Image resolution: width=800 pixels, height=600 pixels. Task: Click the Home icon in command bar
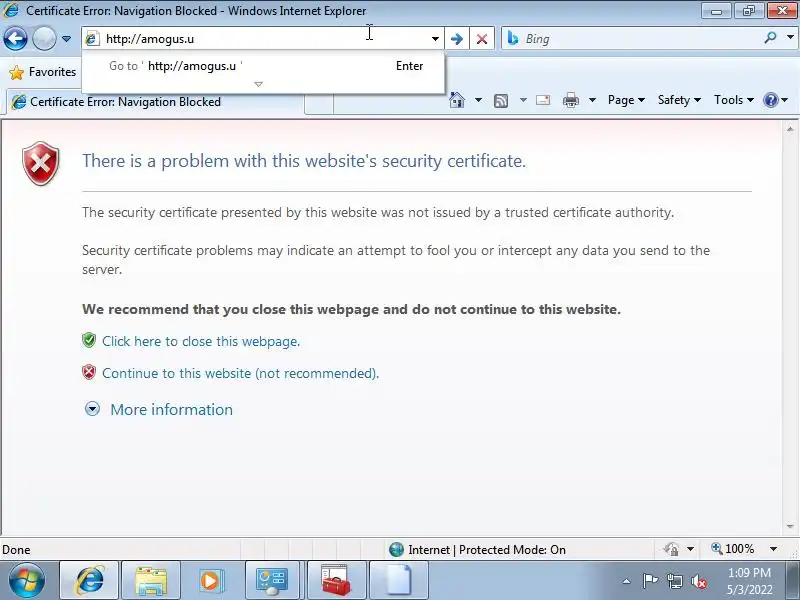[x=457, y=100]
